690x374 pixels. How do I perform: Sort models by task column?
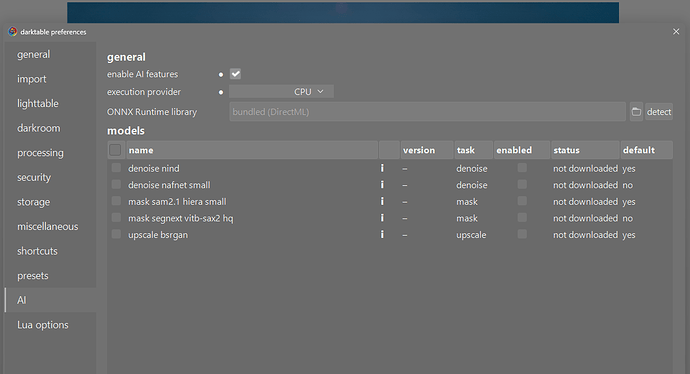tap(473, 150)
